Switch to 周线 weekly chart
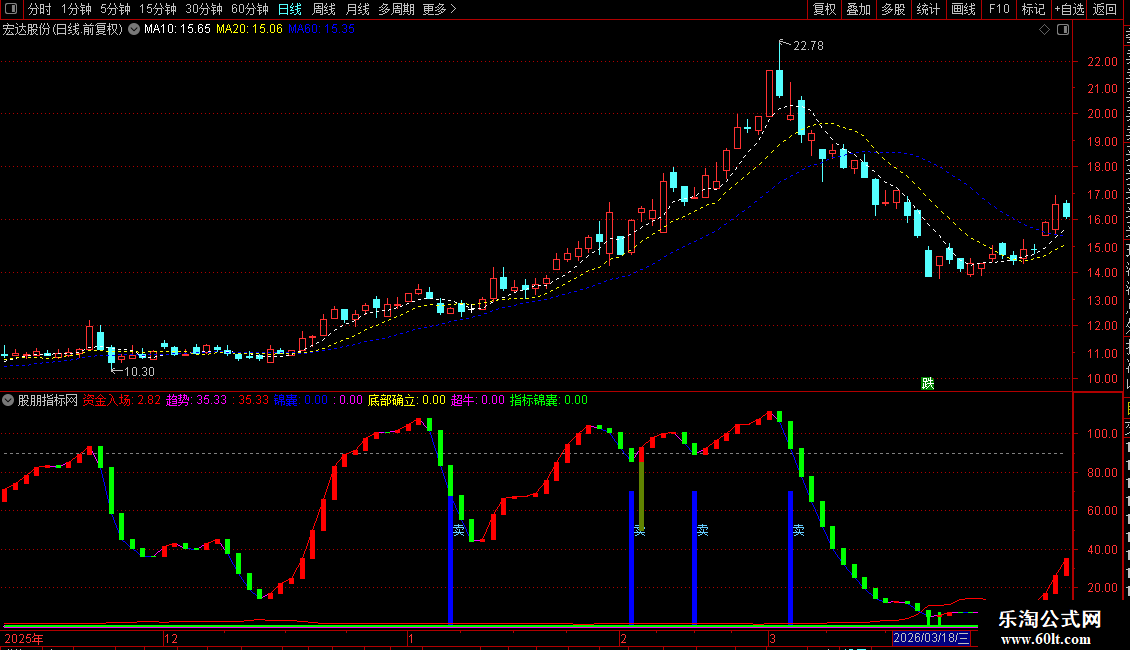1130x650 pixels. click(x=324, y=9)
